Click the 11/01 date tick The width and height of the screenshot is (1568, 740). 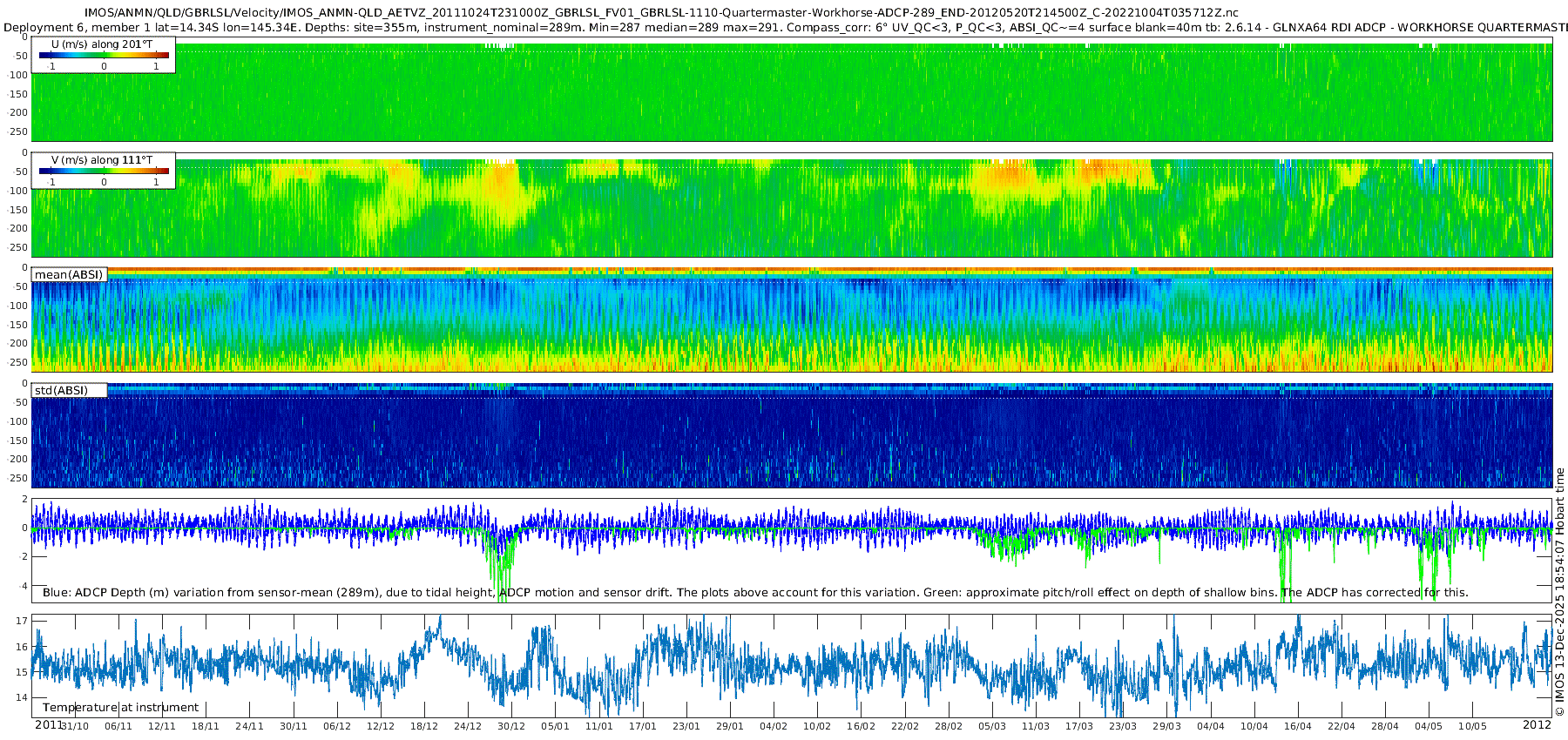[599, 726]
